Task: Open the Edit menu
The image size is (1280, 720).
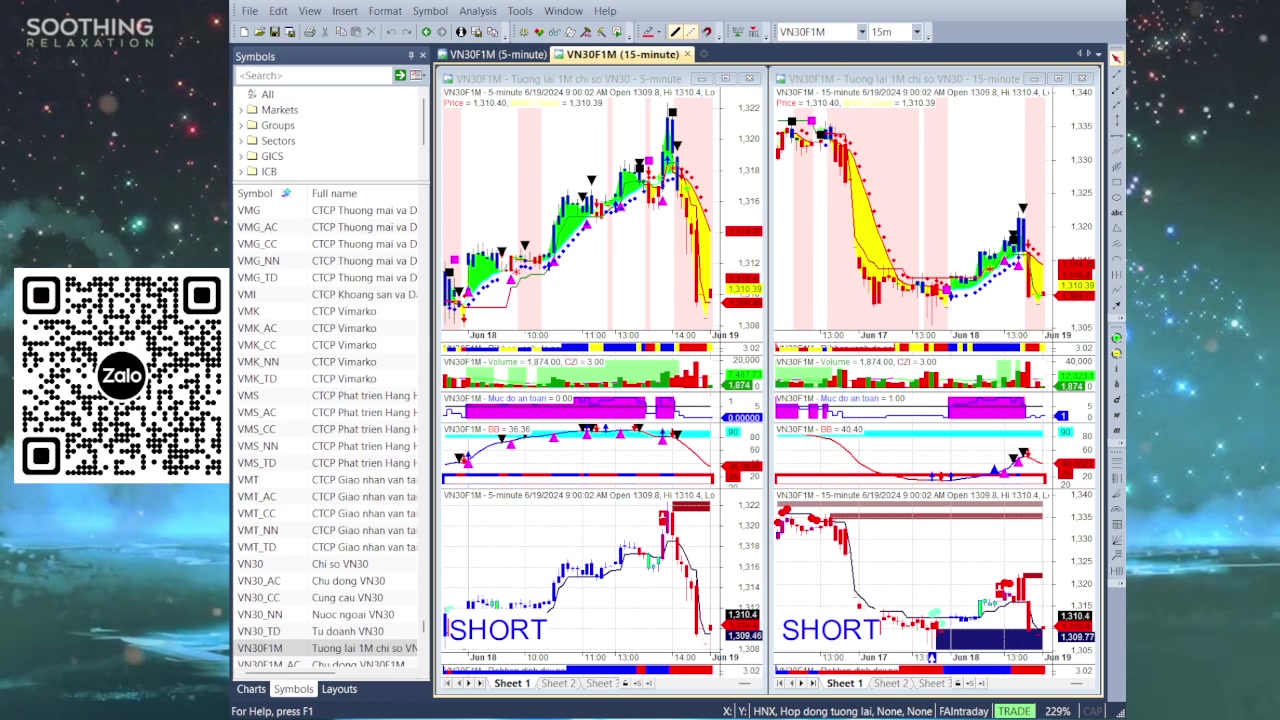Action: pos(278,11)
